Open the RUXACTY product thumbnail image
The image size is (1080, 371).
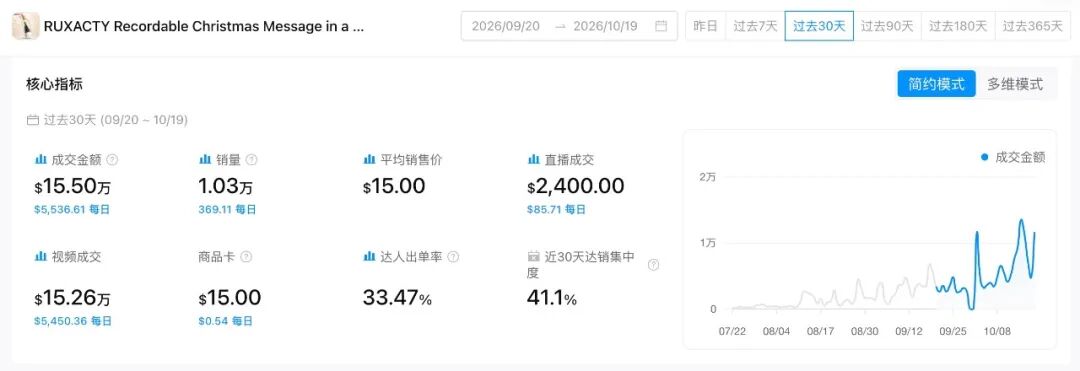[25, 26]
